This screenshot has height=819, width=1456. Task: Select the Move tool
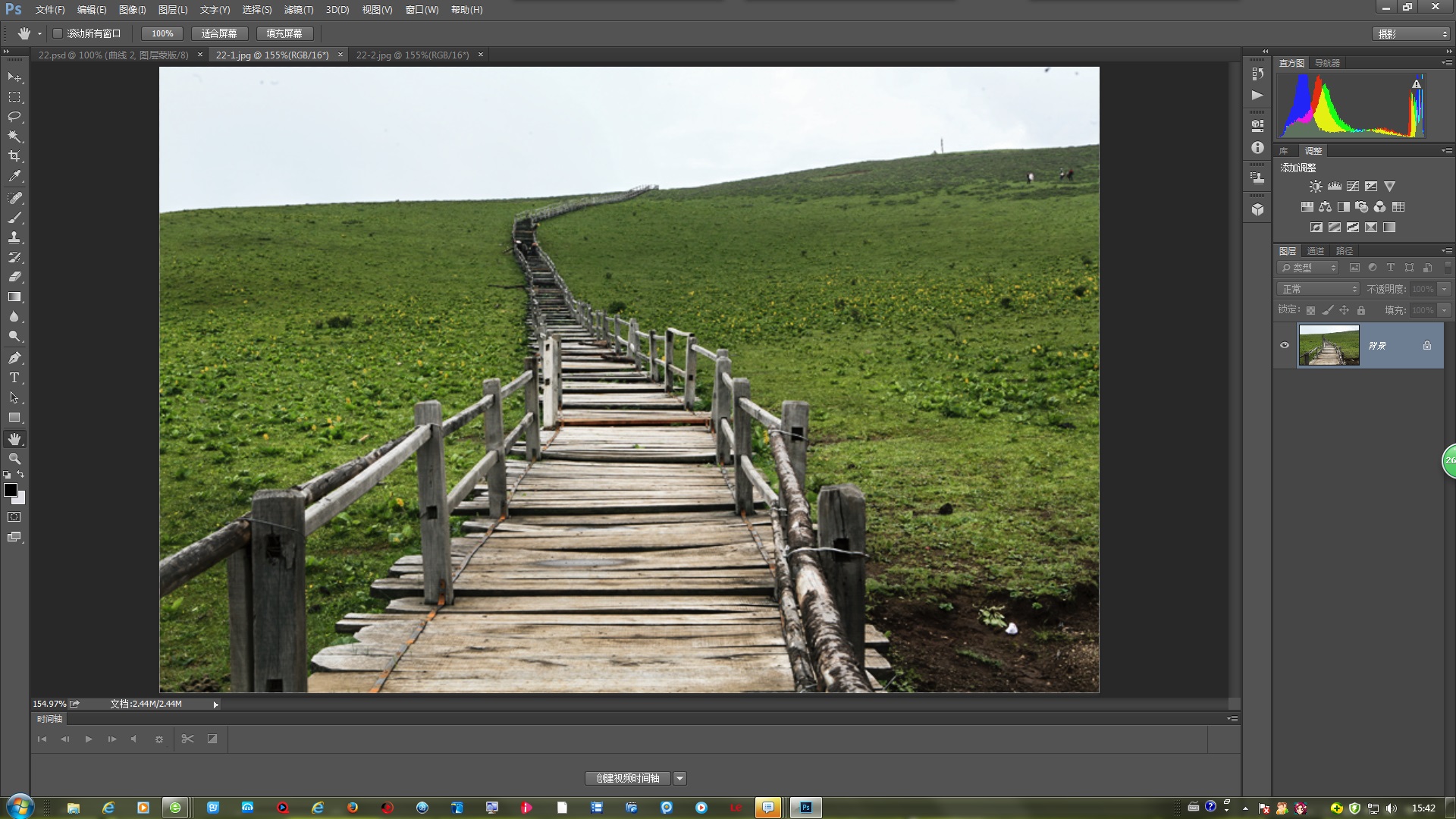pyautogui.click(x=14, y=77)
